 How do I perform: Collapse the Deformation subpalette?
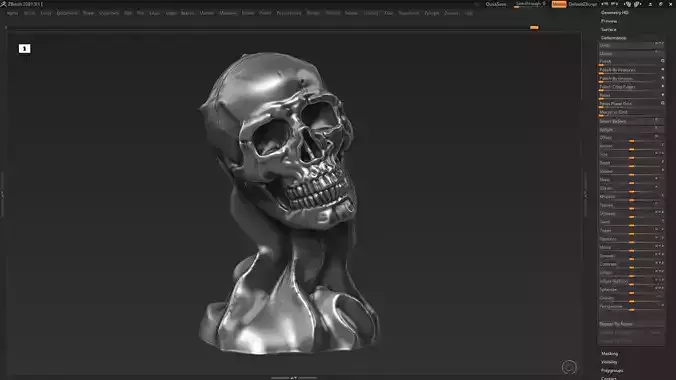613,38
